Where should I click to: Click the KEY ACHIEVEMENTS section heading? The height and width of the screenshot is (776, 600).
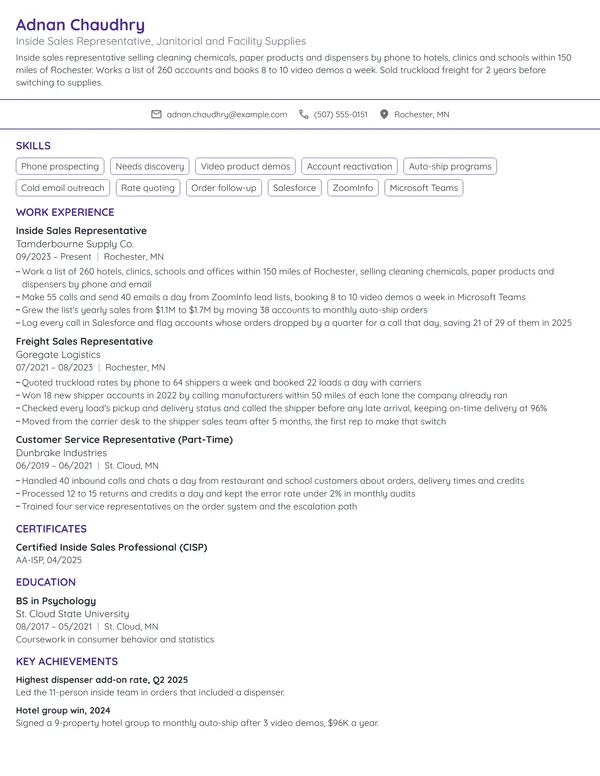(67, 661)
